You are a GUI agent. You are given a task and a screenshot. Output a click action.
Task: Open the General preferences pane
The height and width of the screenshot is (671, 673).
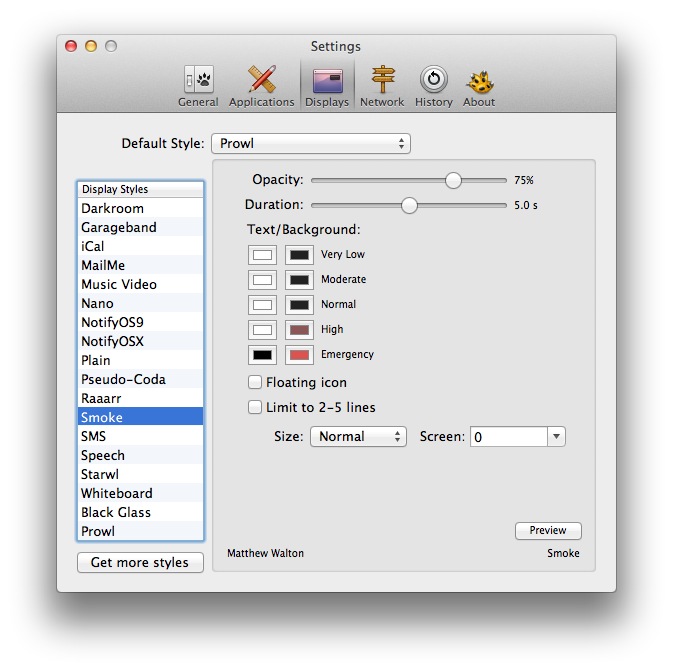(x=198, y=86)
